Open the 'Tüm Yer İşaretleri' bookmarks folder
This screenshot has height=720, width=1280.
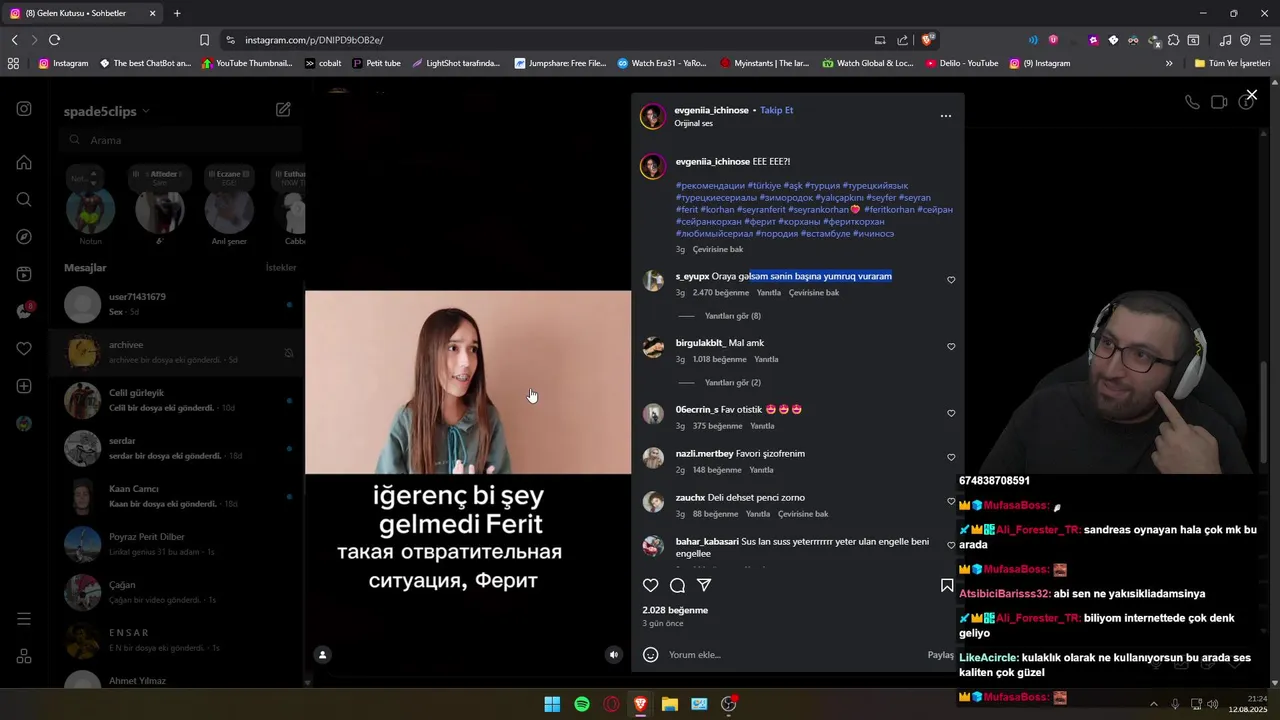[x=1232, y=63]
